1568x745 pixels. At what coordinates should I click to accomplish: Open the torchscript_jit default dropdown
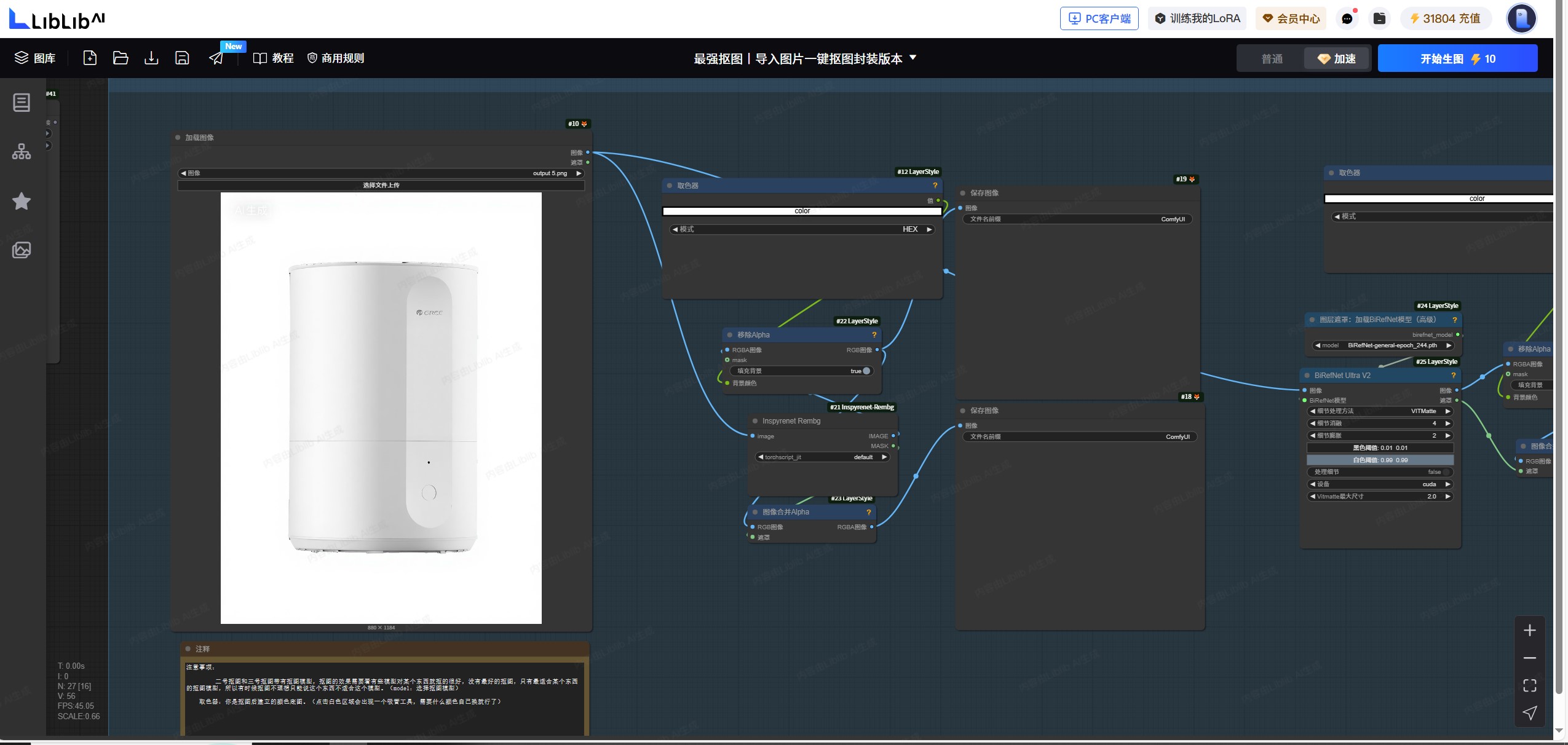point(822,457)
